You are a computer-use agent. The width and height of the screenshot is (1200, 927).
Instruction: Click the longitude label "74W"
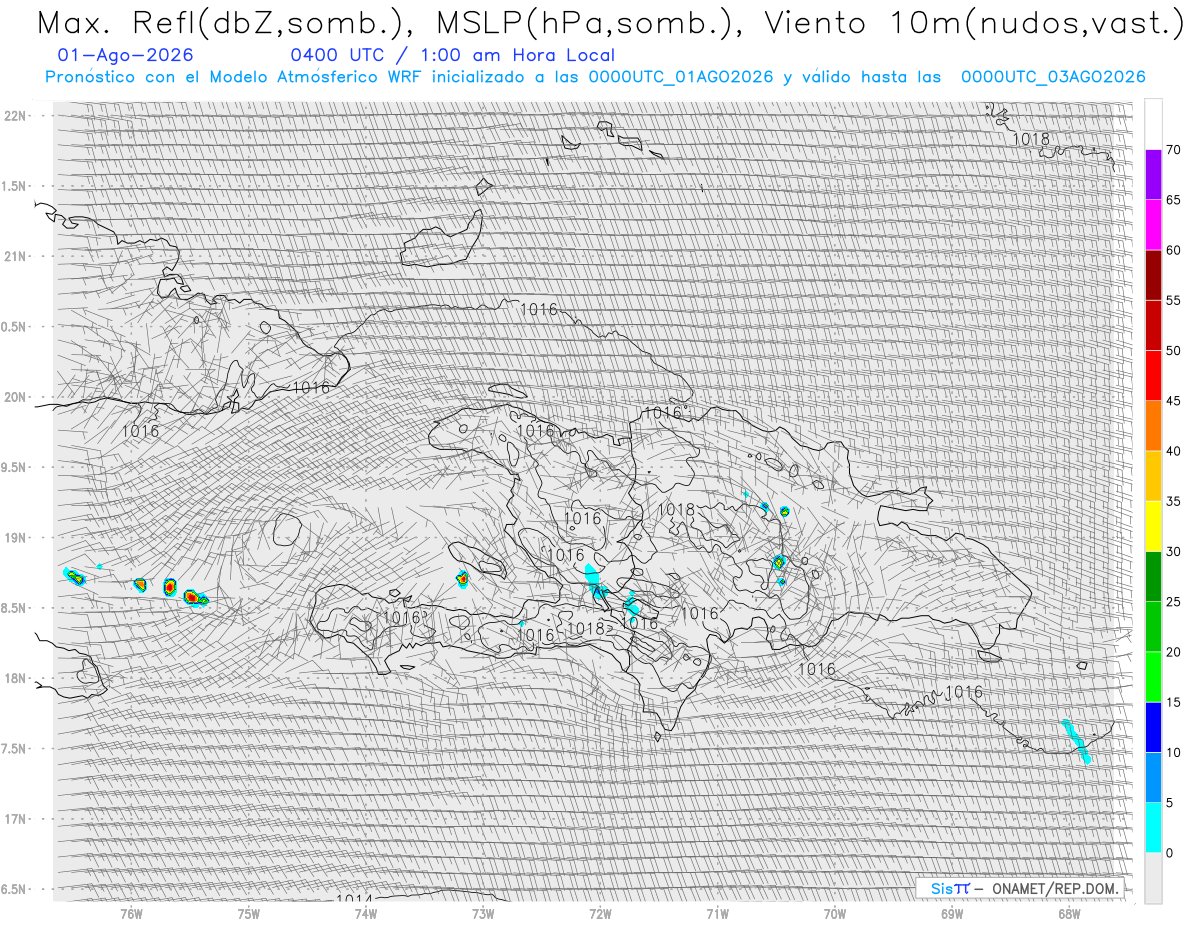click(366, 913)
